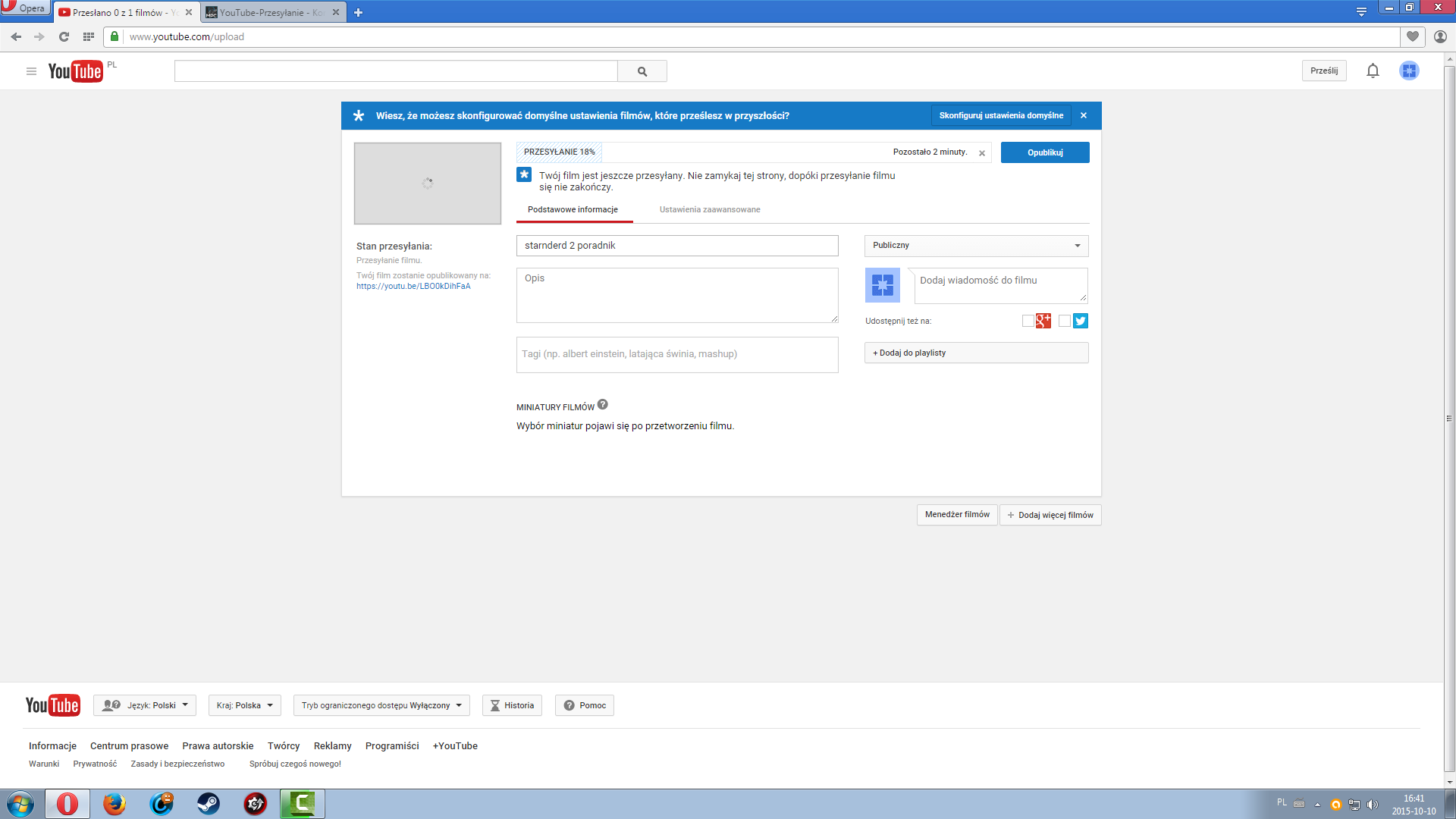Viewport: 1456px width, 819px height.
Task: Click the upload progress bar
Action: [x=754, y=152]
